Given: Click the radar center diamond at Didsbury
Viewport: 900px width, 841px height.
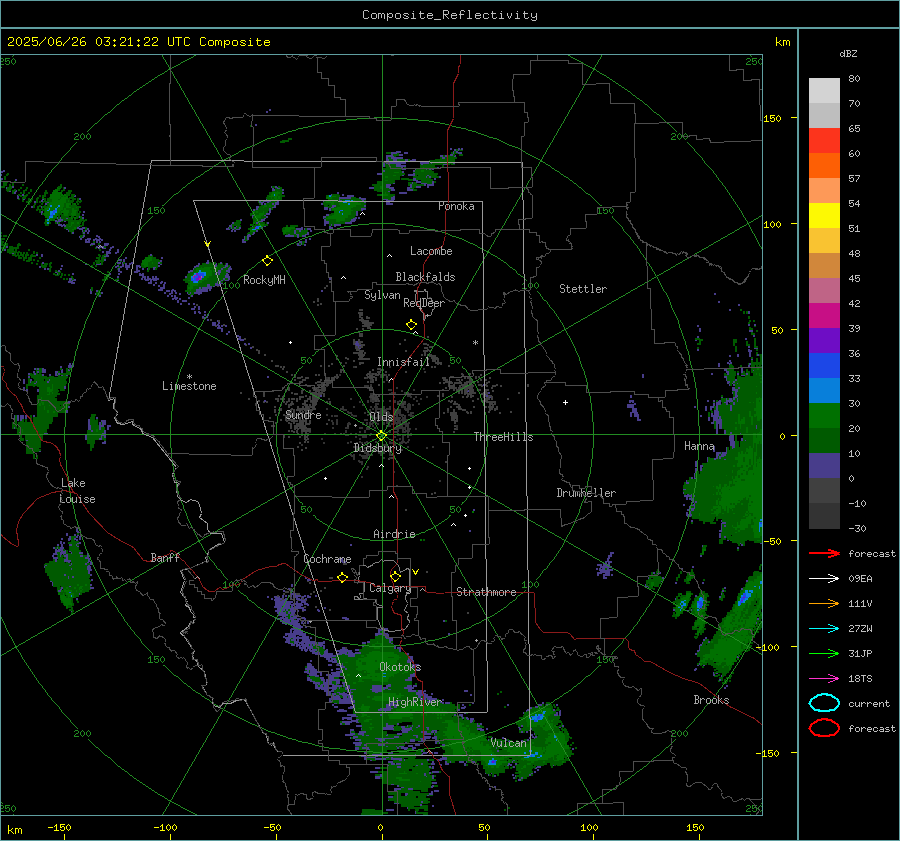Looking at the screenshot, I should point(381,435).
